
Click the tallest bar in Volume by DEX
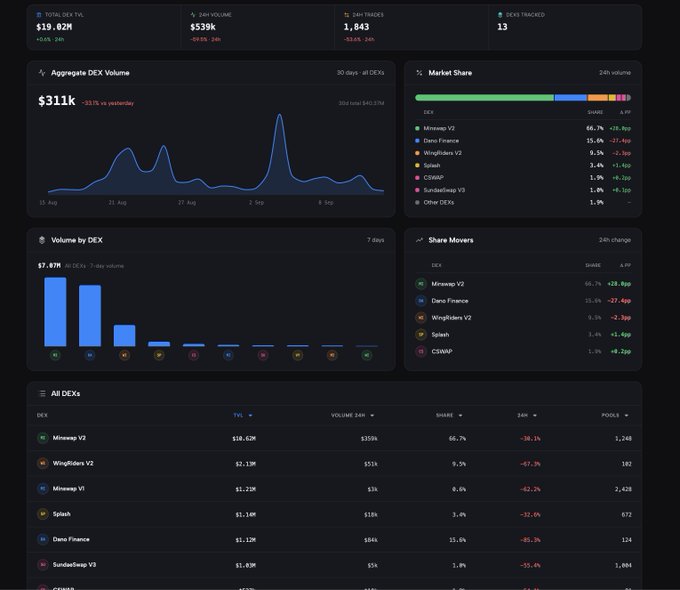[x=55, y=312]
